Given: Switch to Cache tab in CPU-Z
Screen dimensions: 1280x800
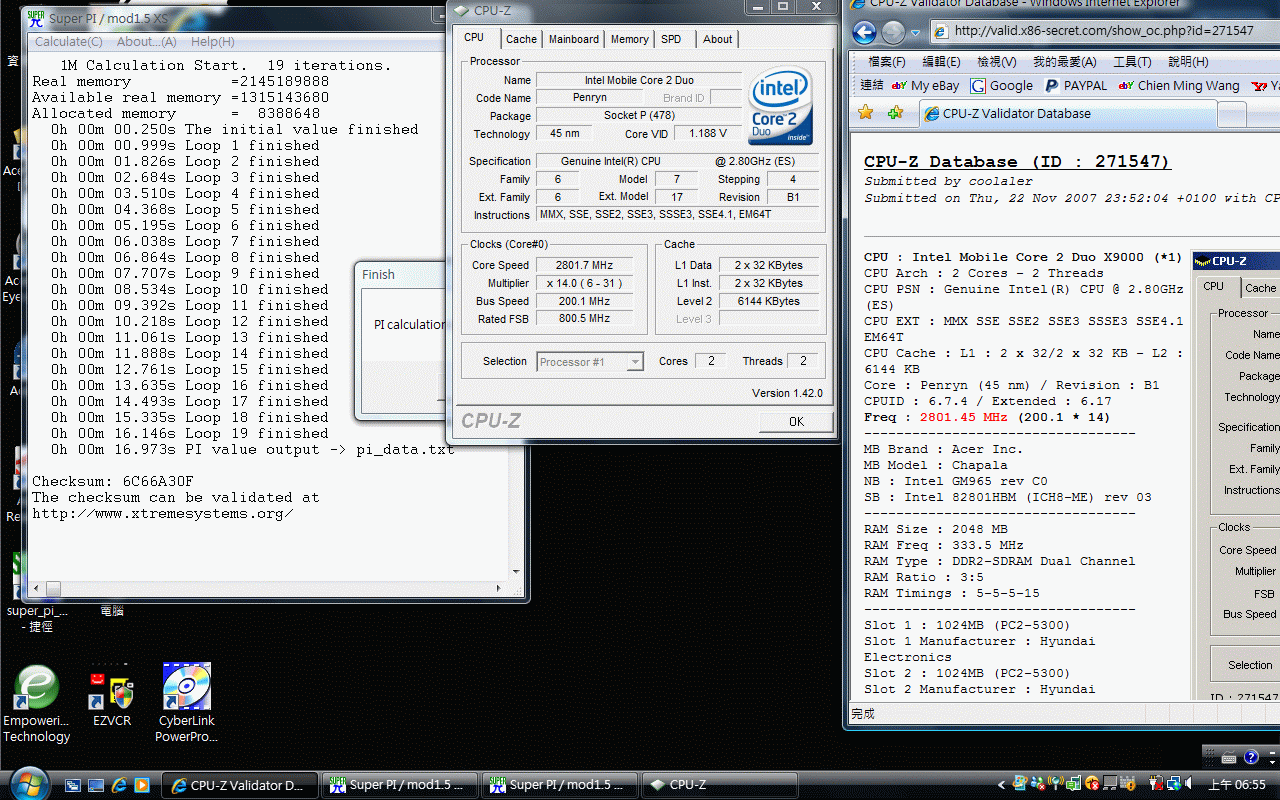Looking at the screenshot, I should [521, 39].
